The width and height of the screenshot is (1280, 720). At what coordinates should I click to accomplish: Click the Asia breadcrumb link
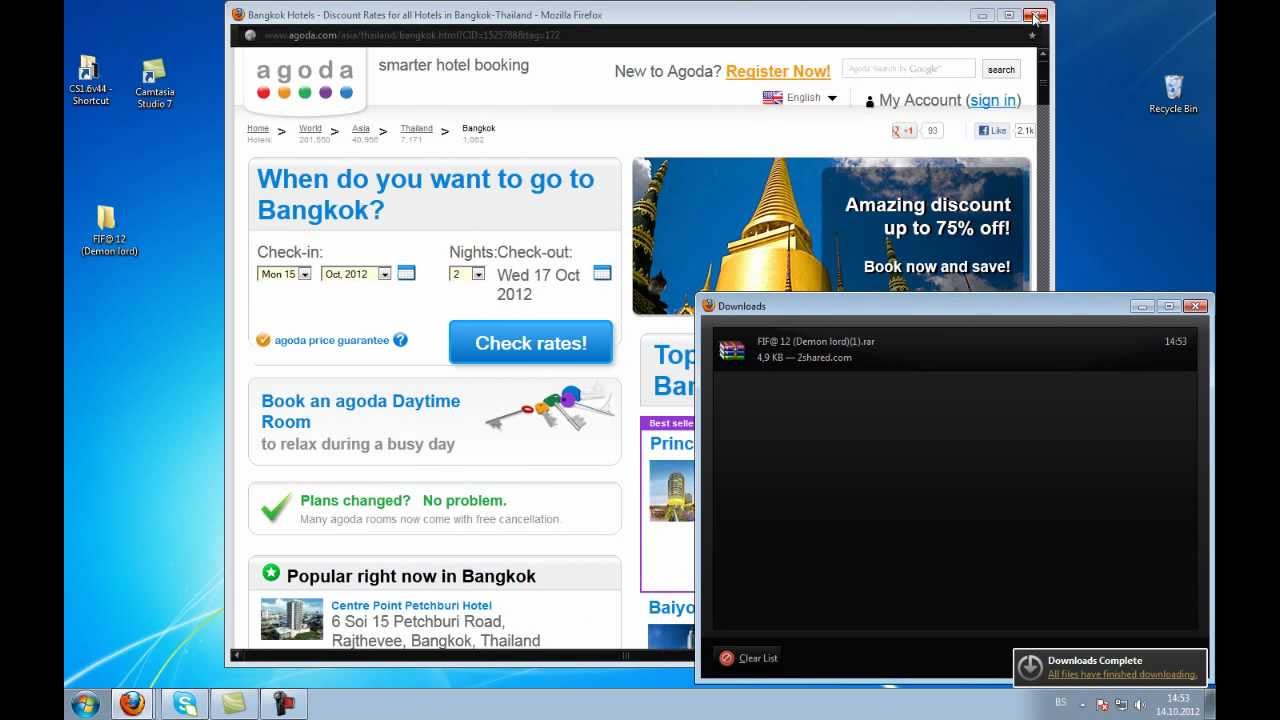coord(361,128)
